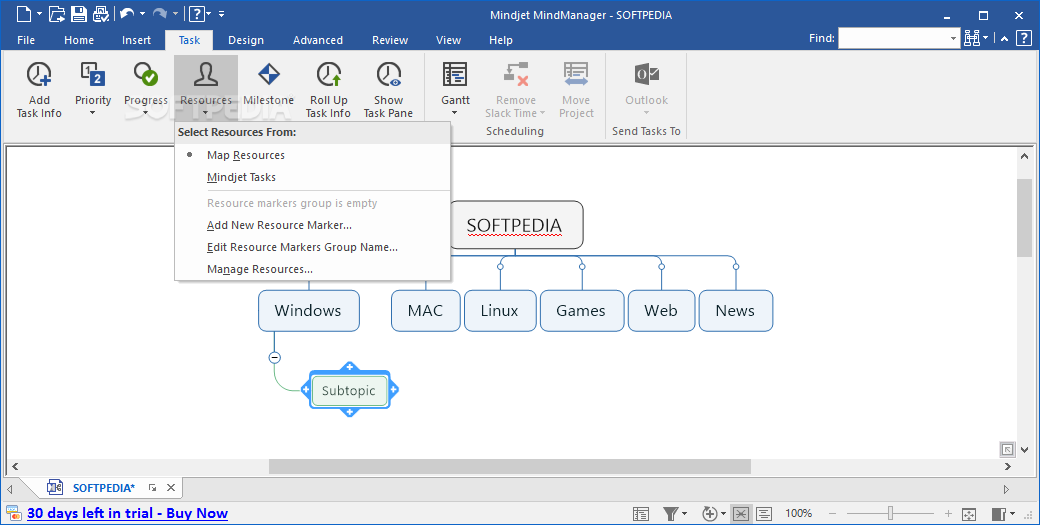
Task: Choose Mindjet Tasks from the menu
Action: point(241,177)
